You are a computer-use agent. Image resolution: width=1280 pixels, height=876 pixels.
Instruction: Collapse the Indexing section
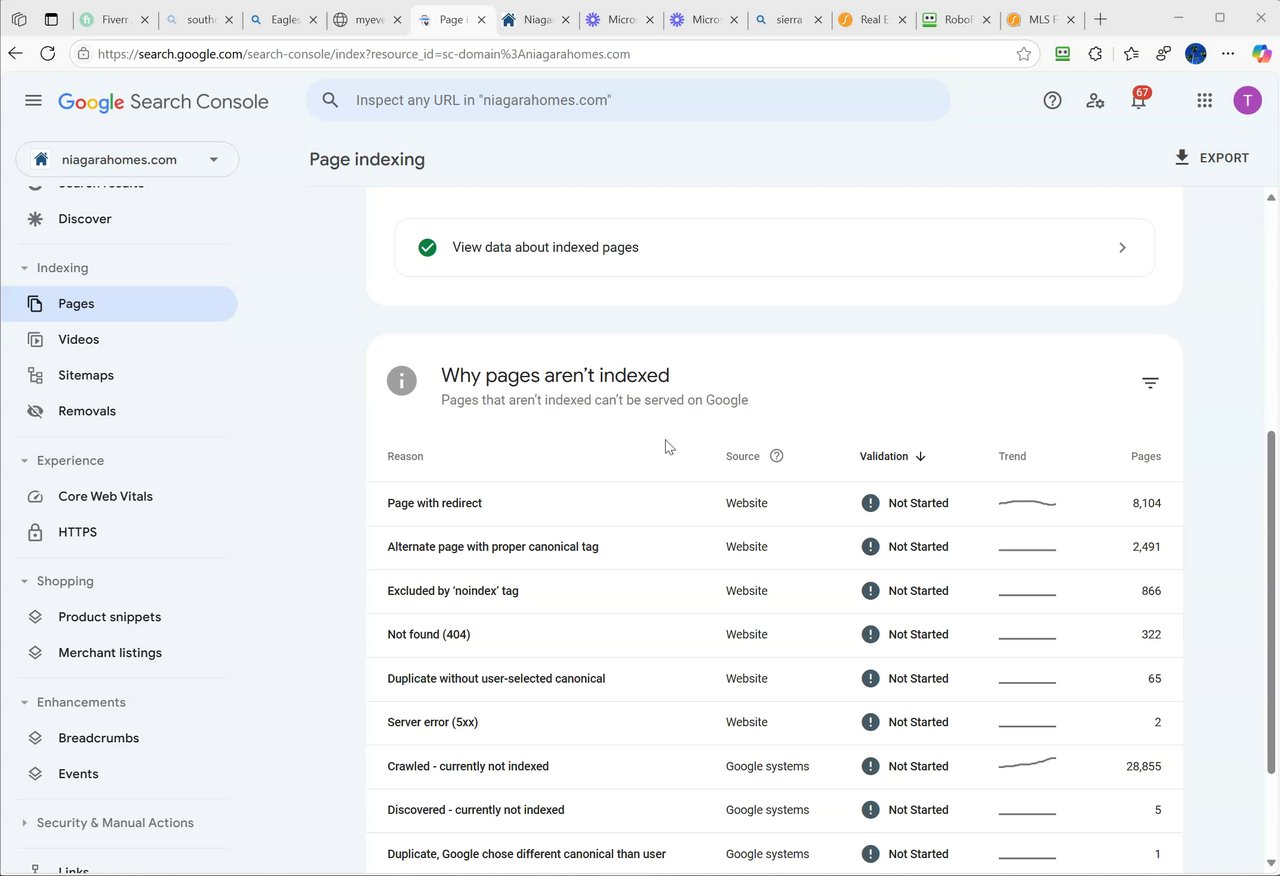(24, 268)
